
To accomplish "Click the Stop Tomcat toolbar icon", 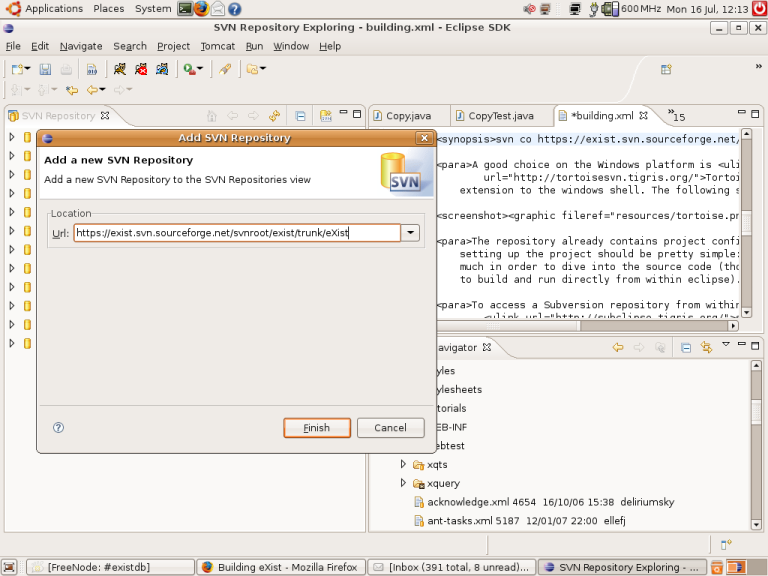I will tap(141, 69).
